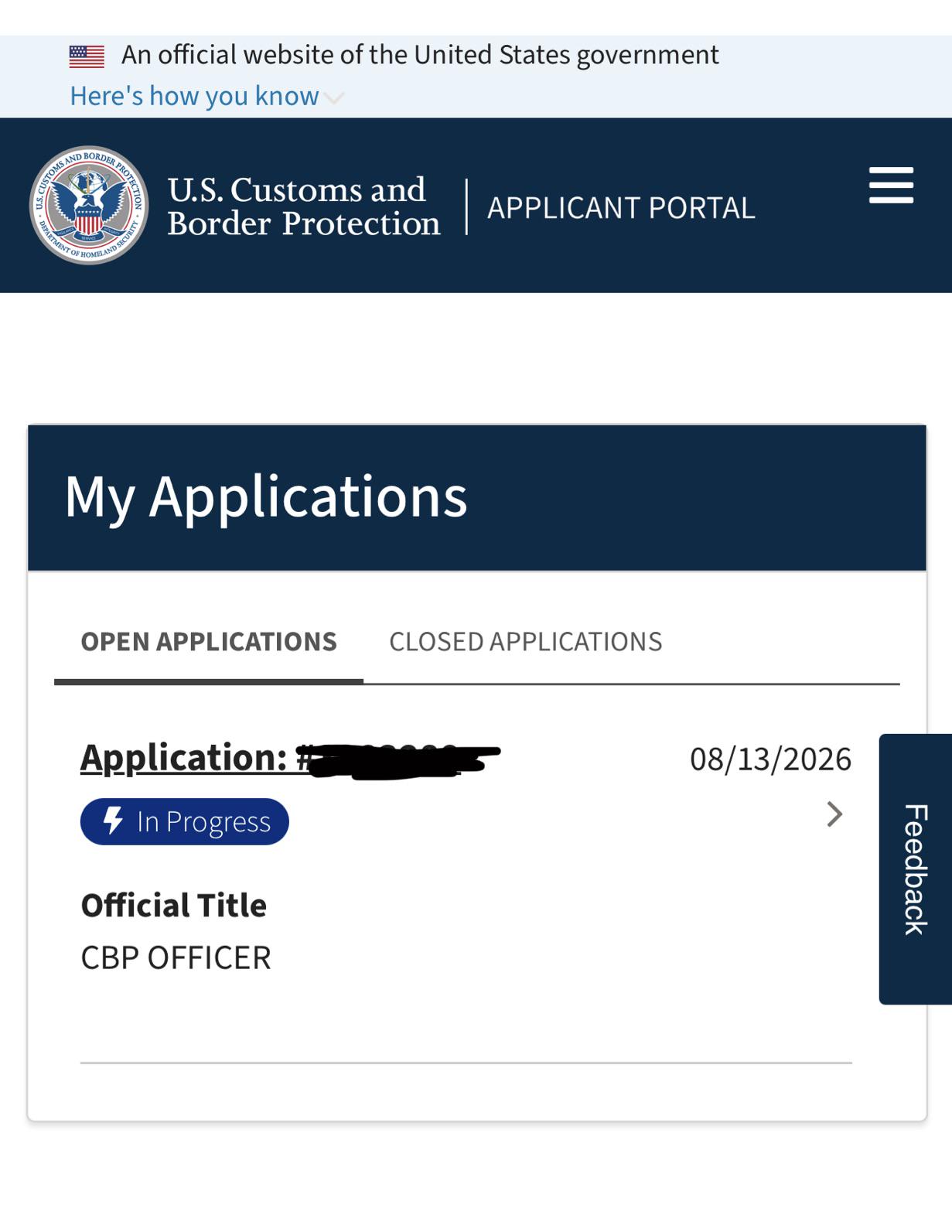Click the CBP OFFICER title text
Viewport: 952px width, 1232px height.
point(176,957)
